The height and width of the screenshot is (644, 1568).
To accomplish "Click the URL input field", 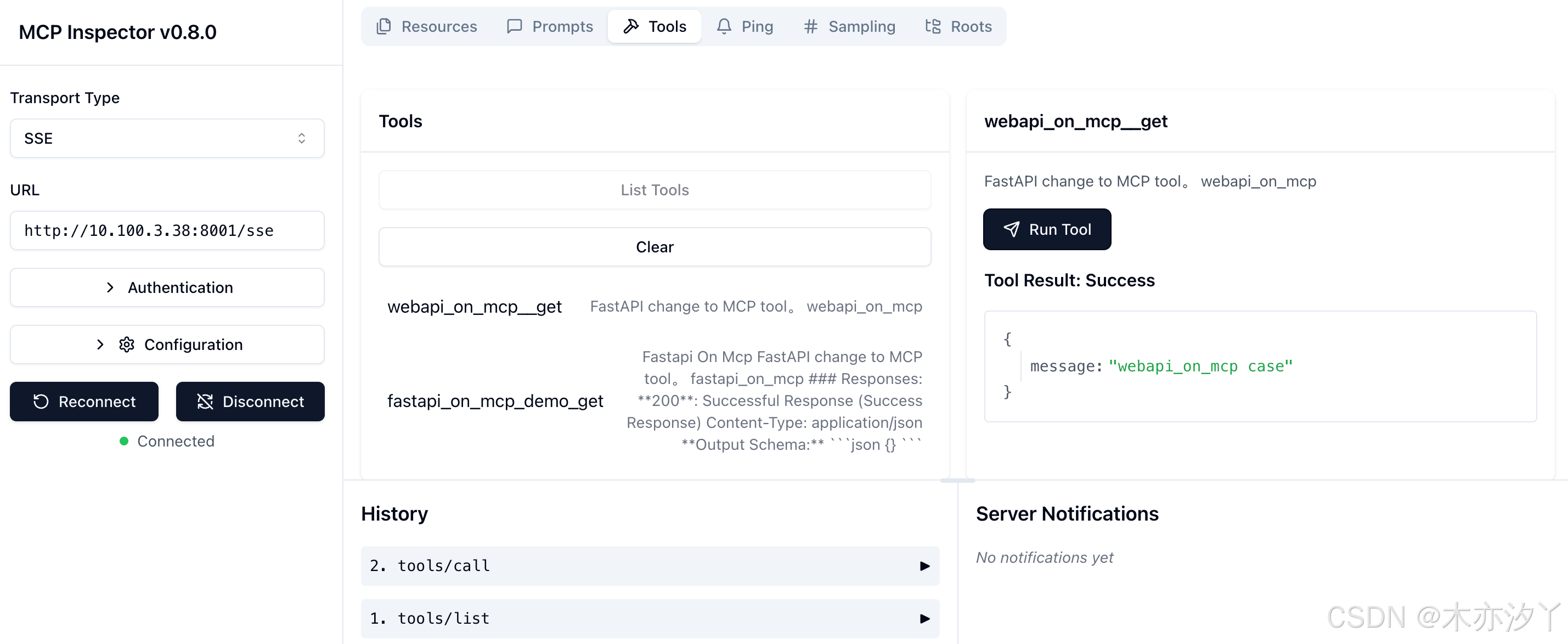I will click(167, 231).
